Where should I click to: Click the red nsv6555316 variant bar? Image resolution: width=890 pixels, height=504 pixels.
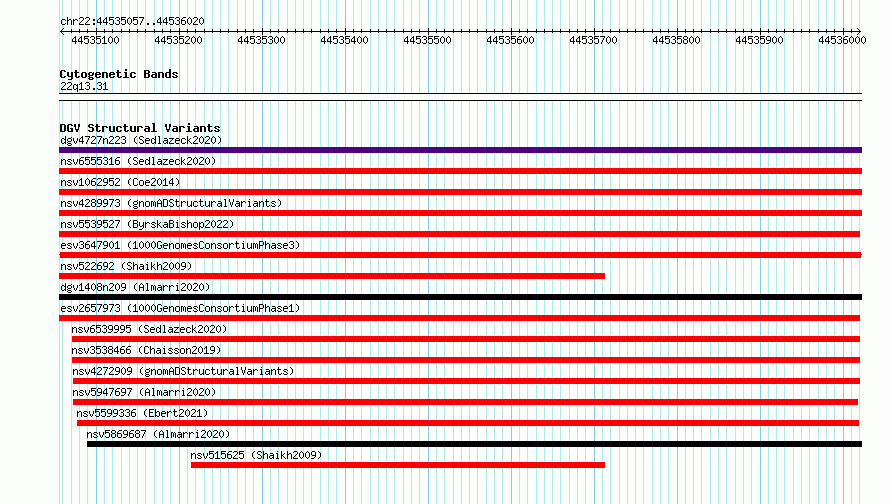click(460, 171)
